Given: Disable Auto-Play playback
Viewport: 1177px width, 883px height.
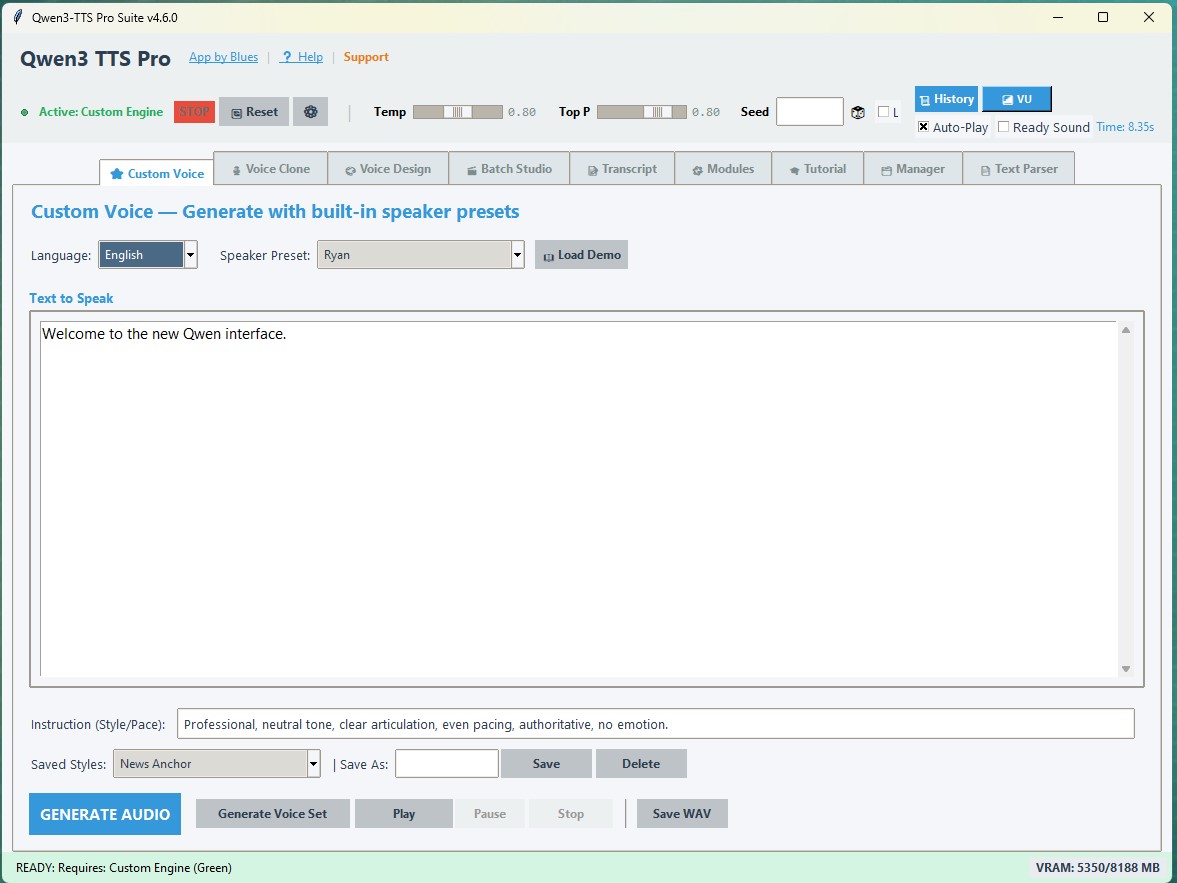Looking at the screenshot, I should pos(922,127).
